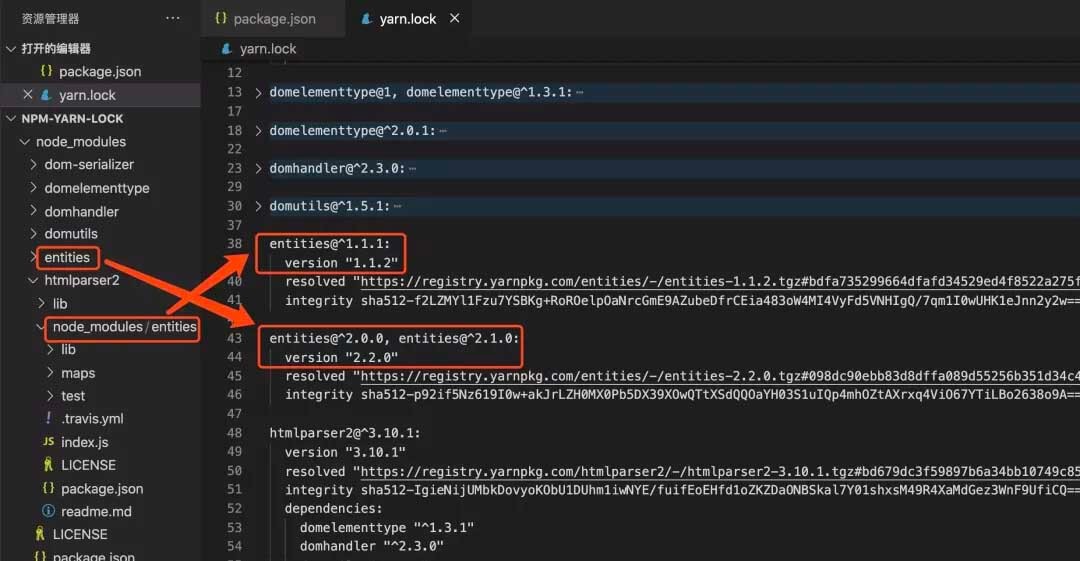Unfold the domutils@^1.5.1 block at line 30
Image resolution: width=1080 pixels, height=561 pixels.
pos(259,206)
